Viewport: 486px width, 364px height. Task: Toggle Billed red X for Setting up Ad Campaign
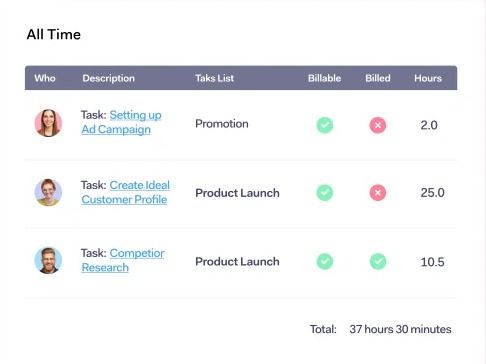[x=378, y=125]
